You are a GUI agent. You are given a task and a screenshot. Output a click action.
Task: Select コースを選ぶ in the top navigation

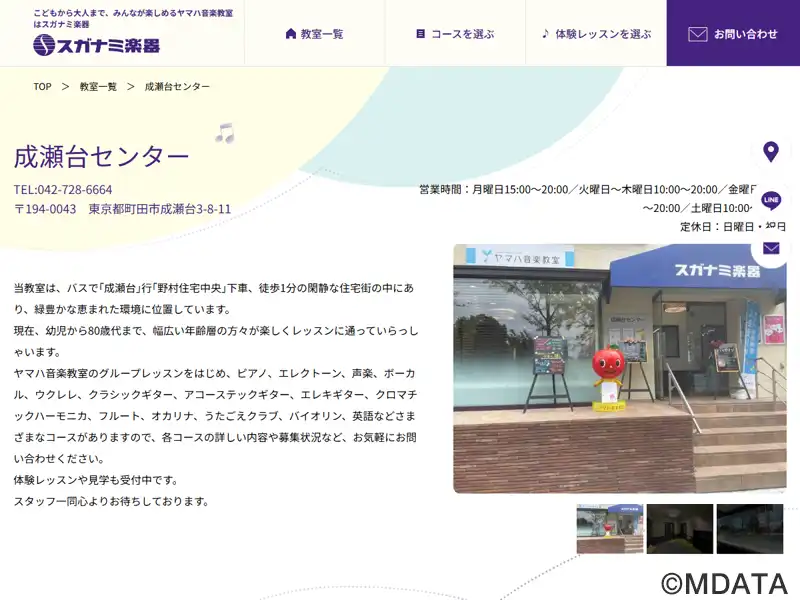pos(455,34)
